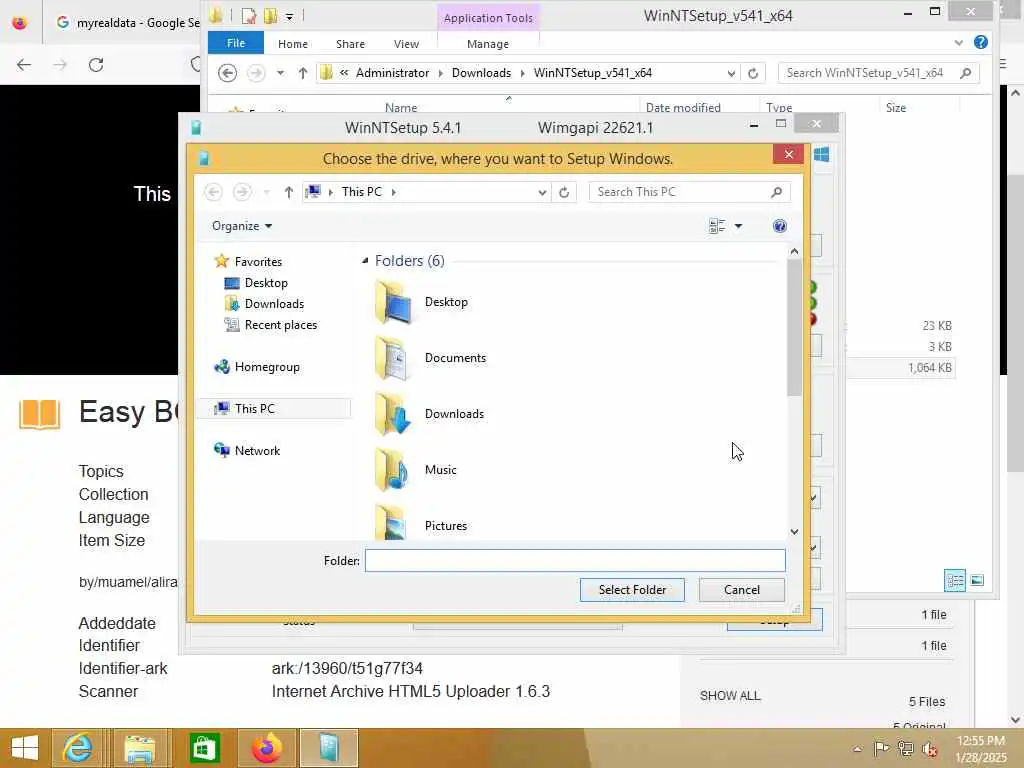
Task: Open the Pictures folder icon
Action: coord(392,522)
